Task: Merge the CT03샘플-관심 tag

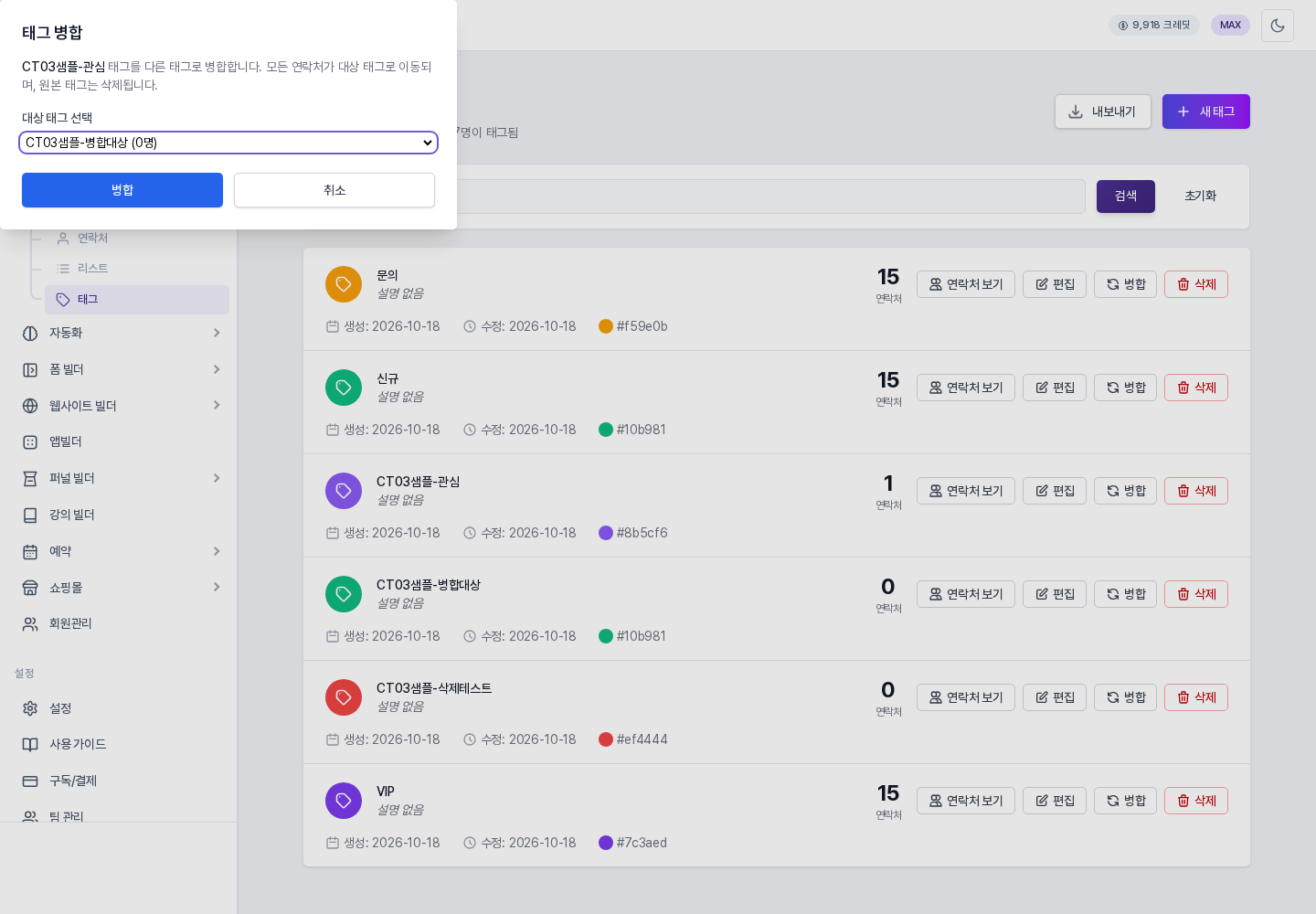Action: point(1126,491)
